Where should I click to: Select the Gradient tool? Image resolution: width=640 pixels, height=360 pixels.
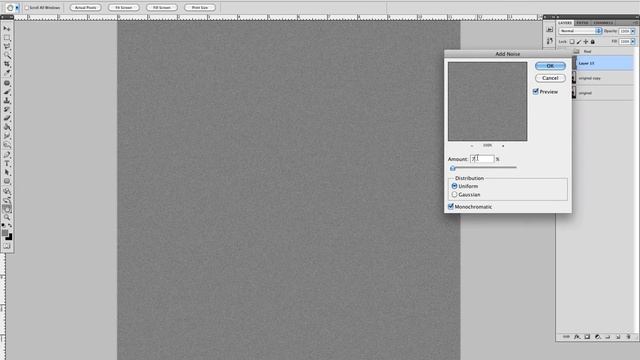(x=7, y=127)
